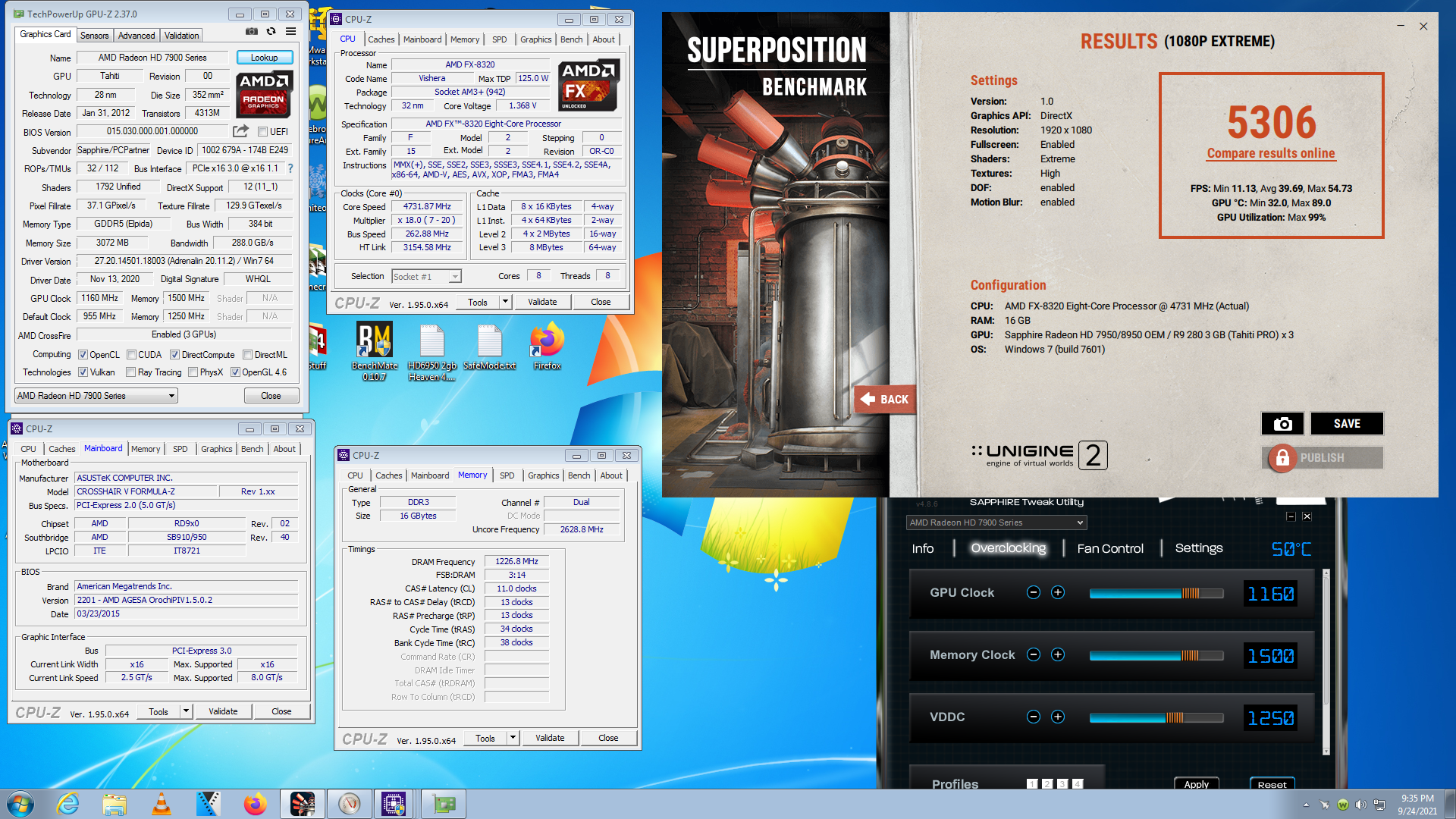Screen dimensions: 1456x819
Task: Click BACK button in Superposition
Action: (885, 400)
